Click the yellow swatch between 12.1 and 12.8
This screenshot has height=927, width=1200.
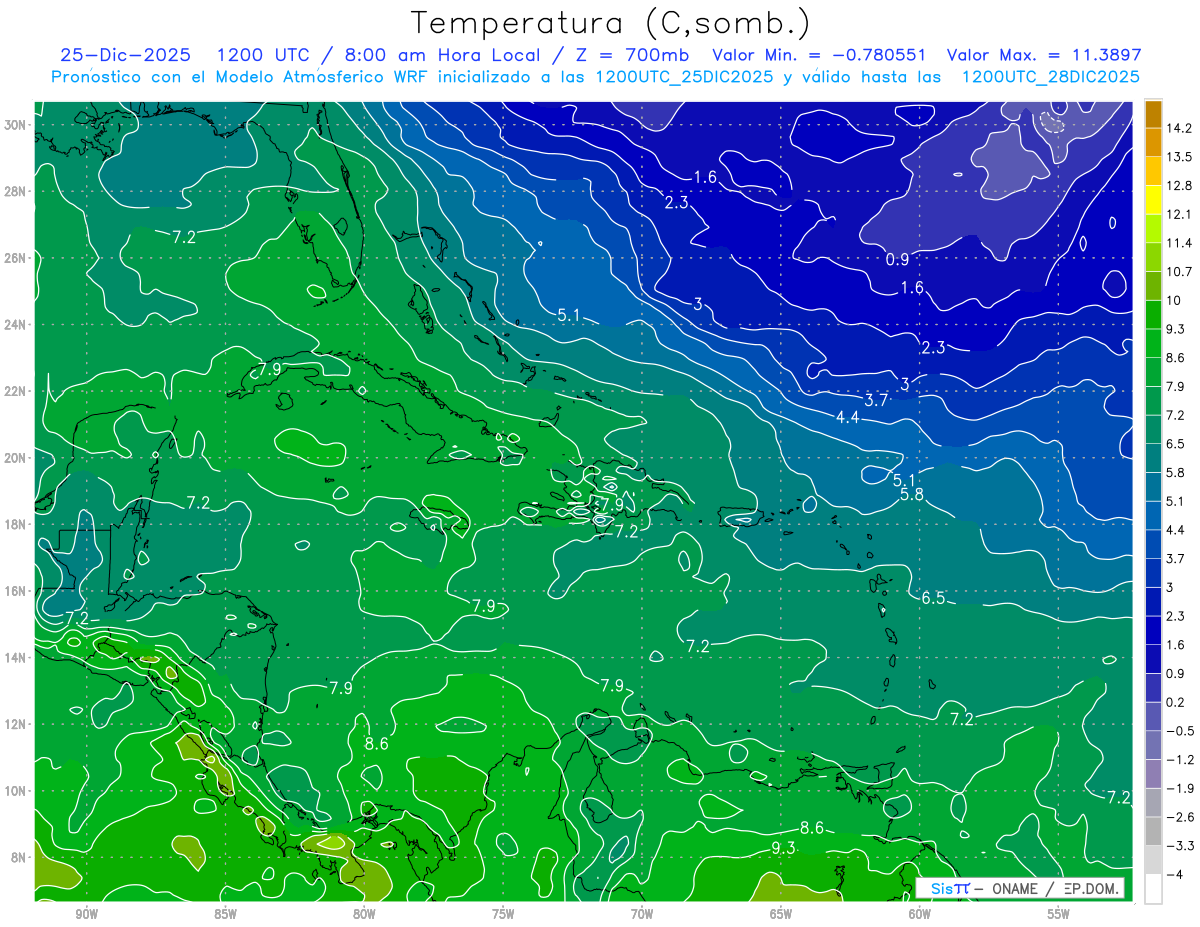1153,199
